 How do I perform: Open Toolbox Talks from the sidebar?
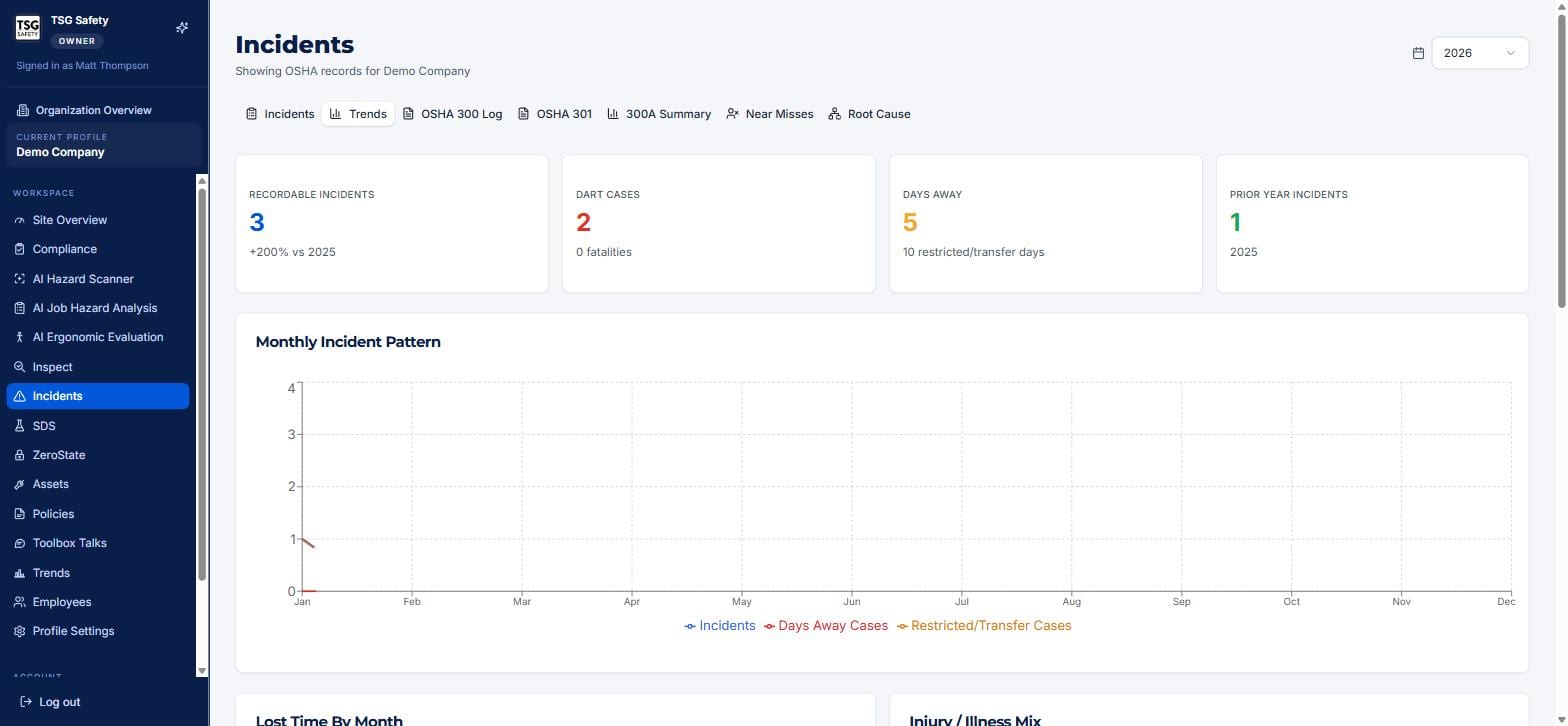(x=98, y=543)
